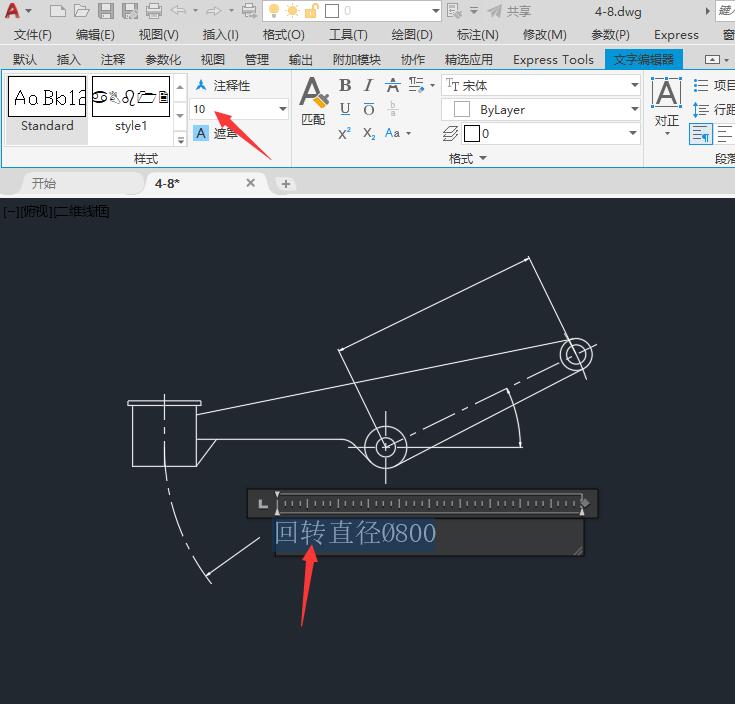
Task: Click the Redo arrow icon
Action: point(214,10)
